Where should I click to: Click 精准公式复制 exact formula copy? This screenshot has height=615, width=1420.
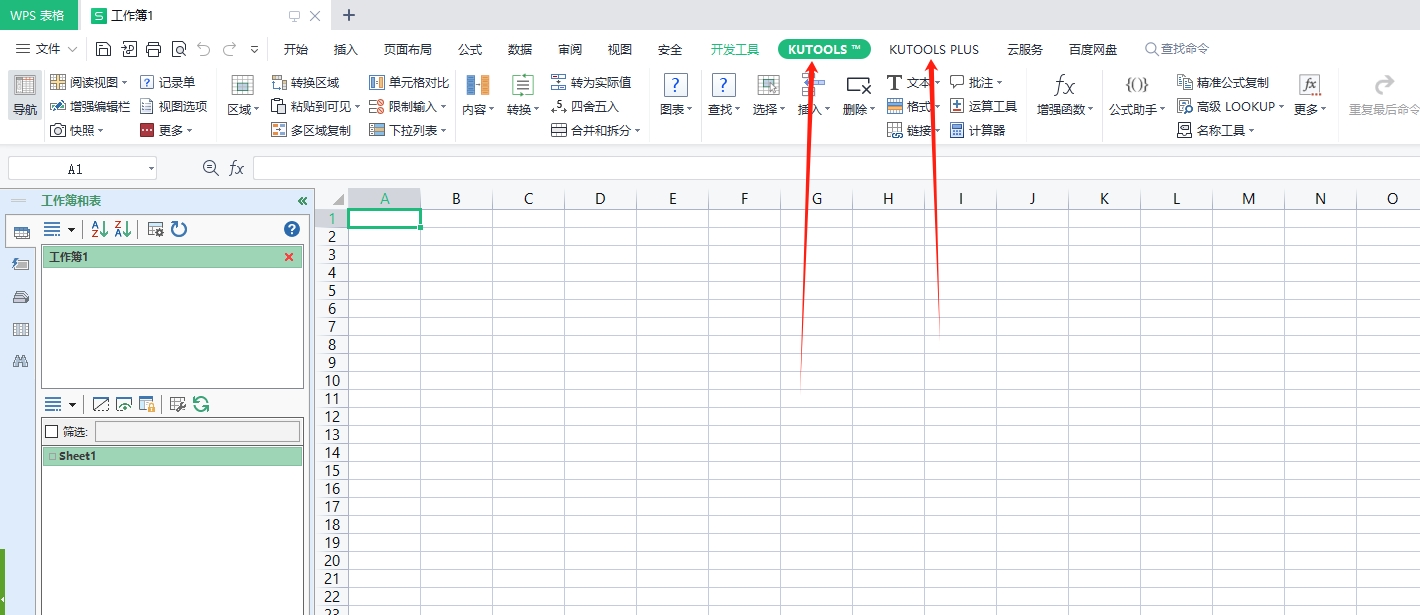1223,82
